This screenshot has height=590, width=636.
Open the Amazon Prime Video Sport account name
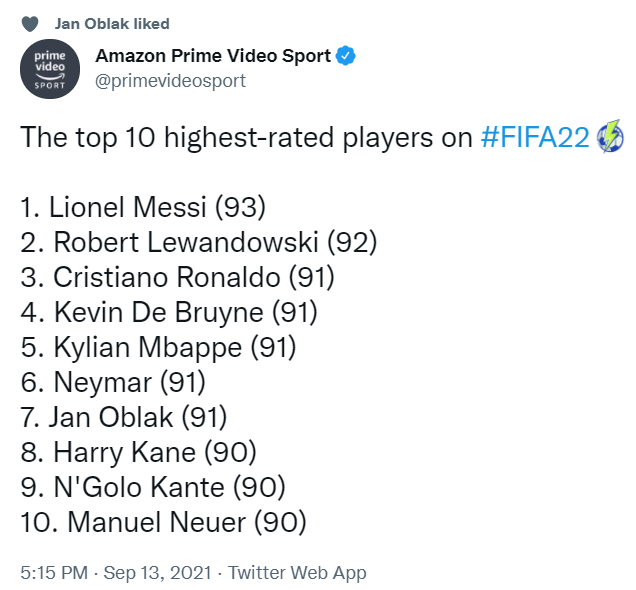[213, 56]
